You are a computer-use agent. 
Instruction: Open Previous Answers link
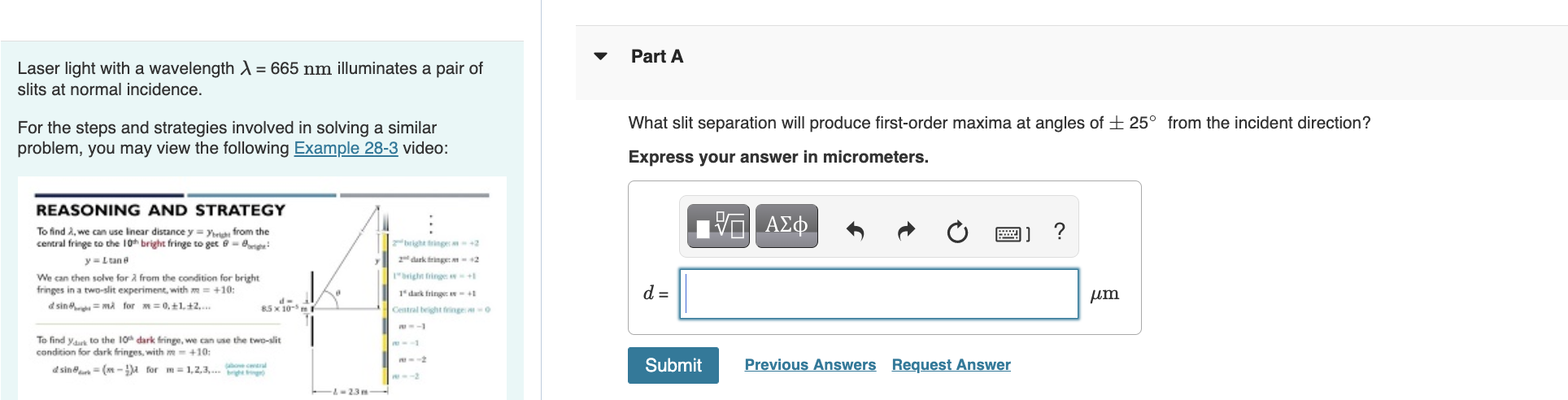pos(810,365)
